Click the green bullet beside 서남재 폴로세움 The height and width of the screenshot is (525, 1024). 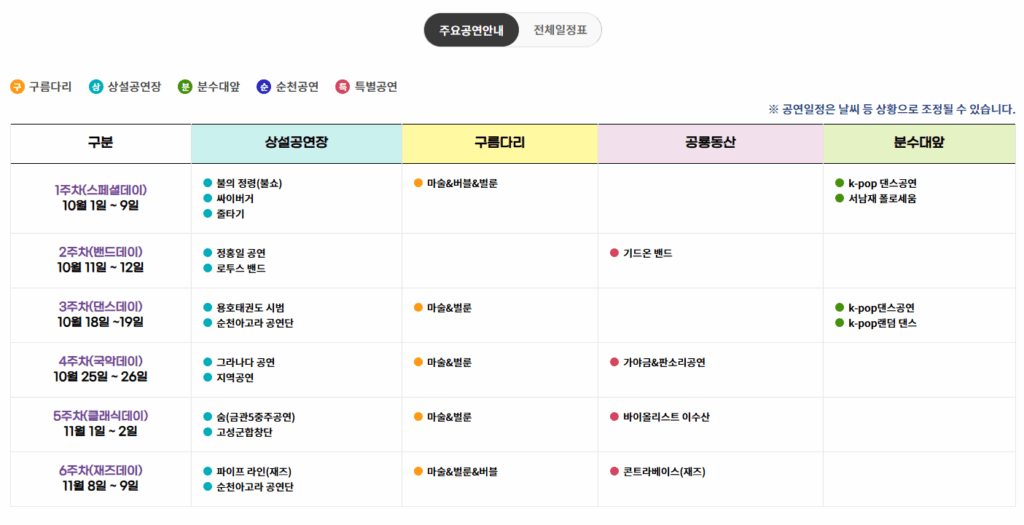[x=839, y=198]
